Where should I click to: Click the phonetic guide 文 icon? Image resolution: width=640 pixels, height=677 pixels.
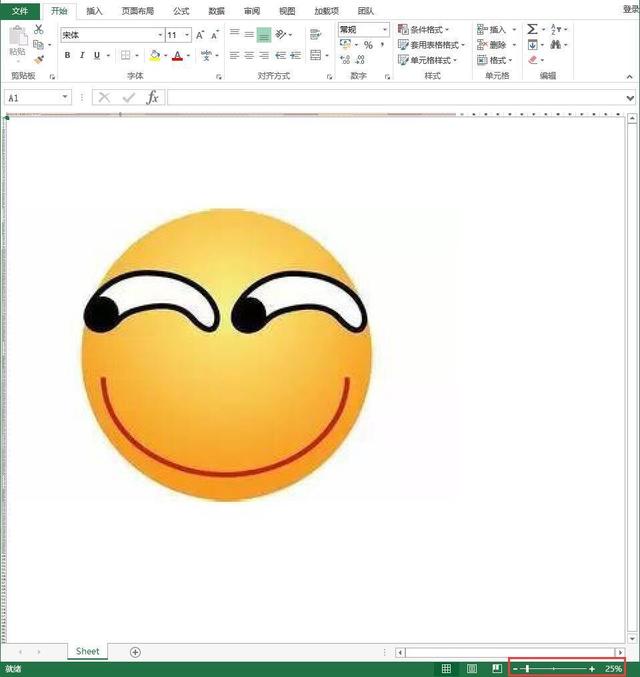(x=206, y=55)
